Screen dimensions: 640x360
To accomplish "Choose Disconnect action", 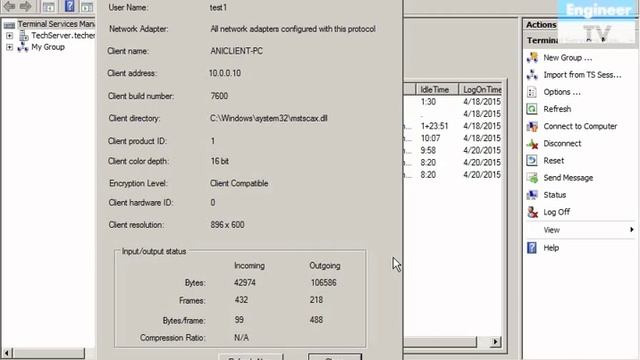I will pos(562,143).
